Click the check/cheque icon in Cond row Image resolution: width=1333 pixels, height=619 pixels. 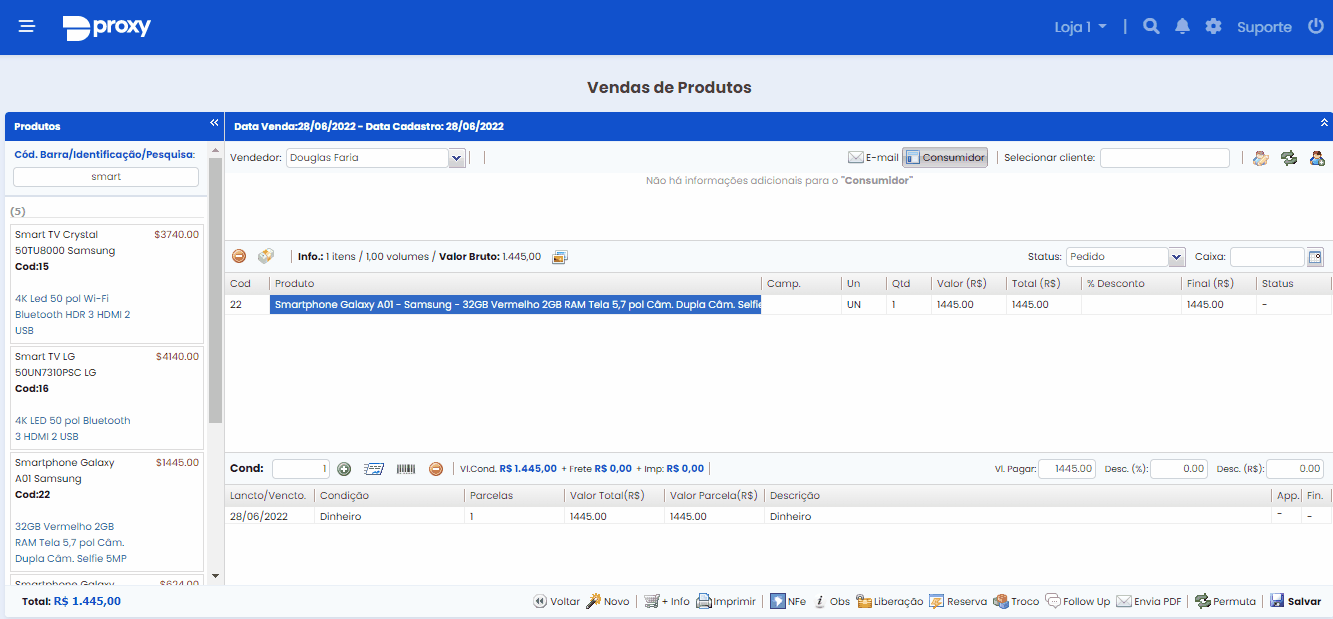pyautogui.click(x=374, y=469)
